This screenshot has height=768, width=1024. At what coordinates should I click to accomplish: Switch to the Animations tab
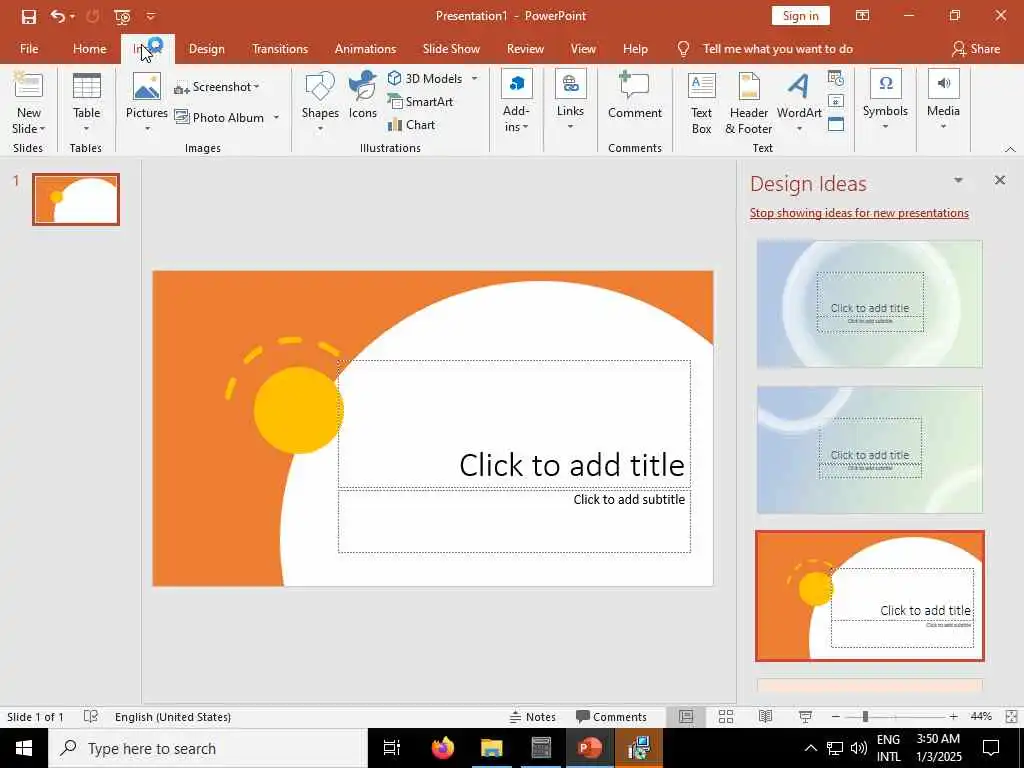pos(365,49)
